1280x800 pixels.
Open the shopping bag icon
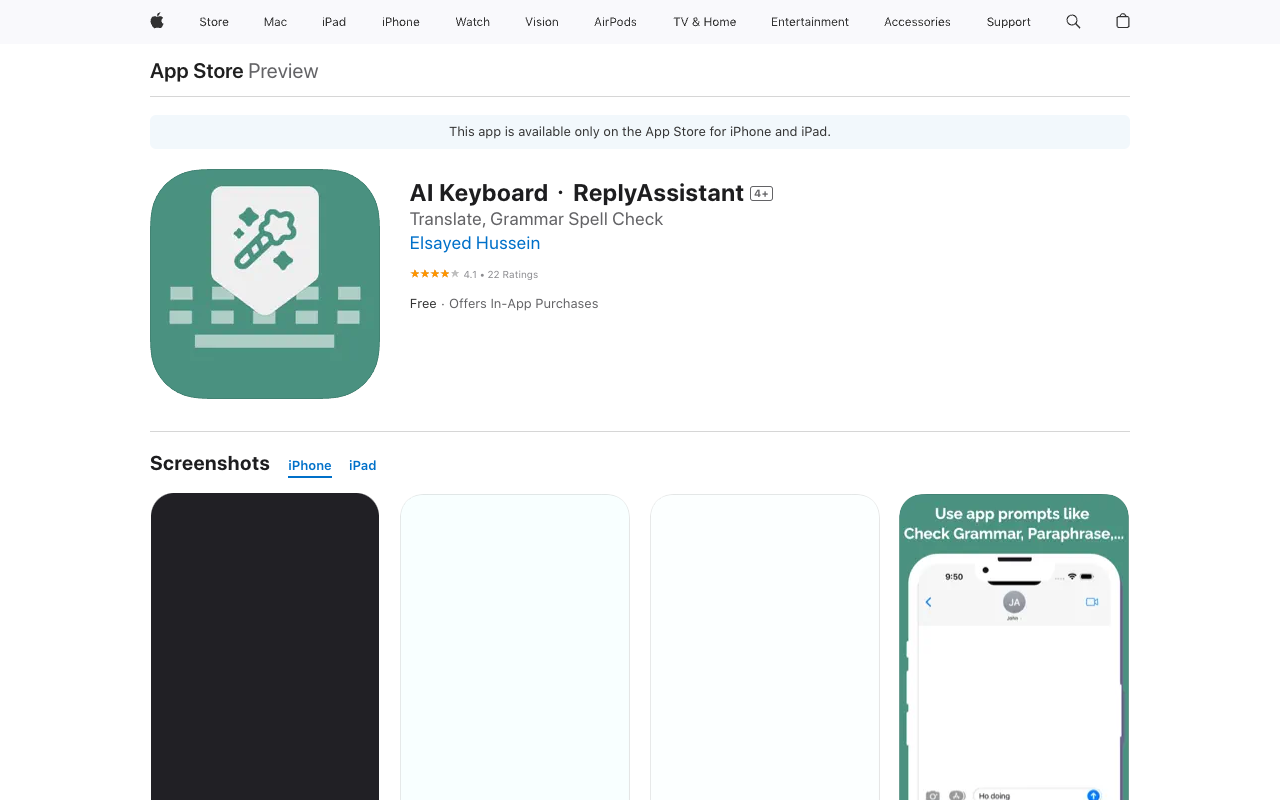pos(1123,21)
